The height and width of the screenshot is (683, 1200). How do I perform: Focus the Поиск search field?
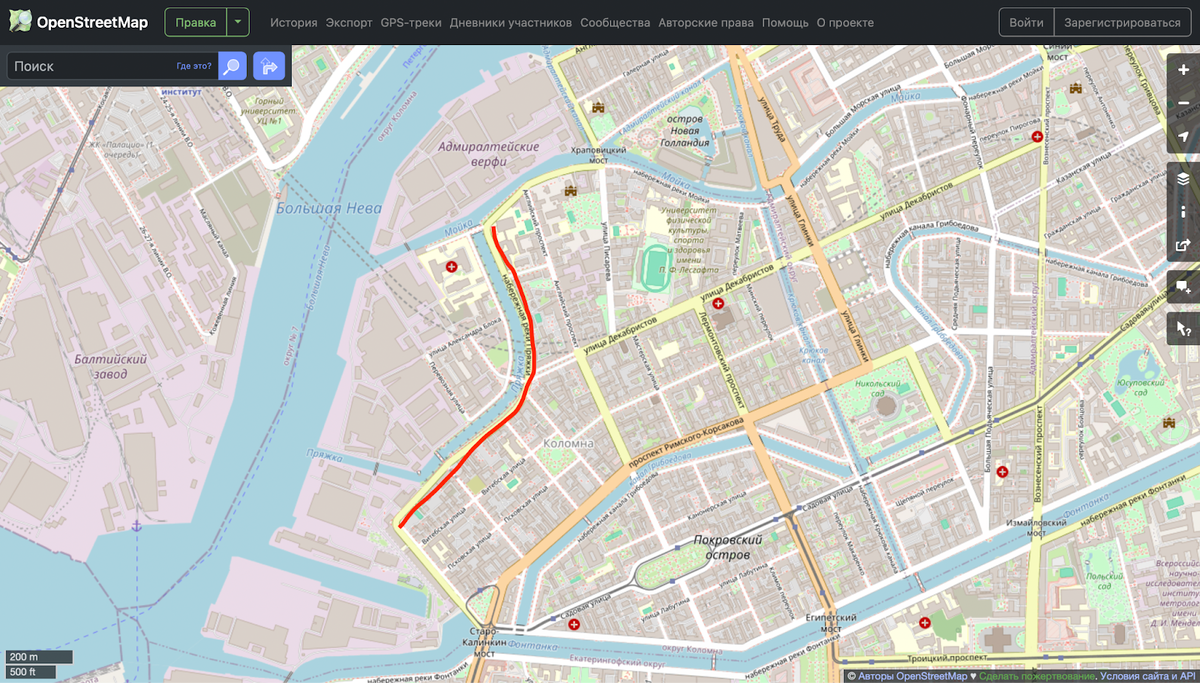pos(112,66)
